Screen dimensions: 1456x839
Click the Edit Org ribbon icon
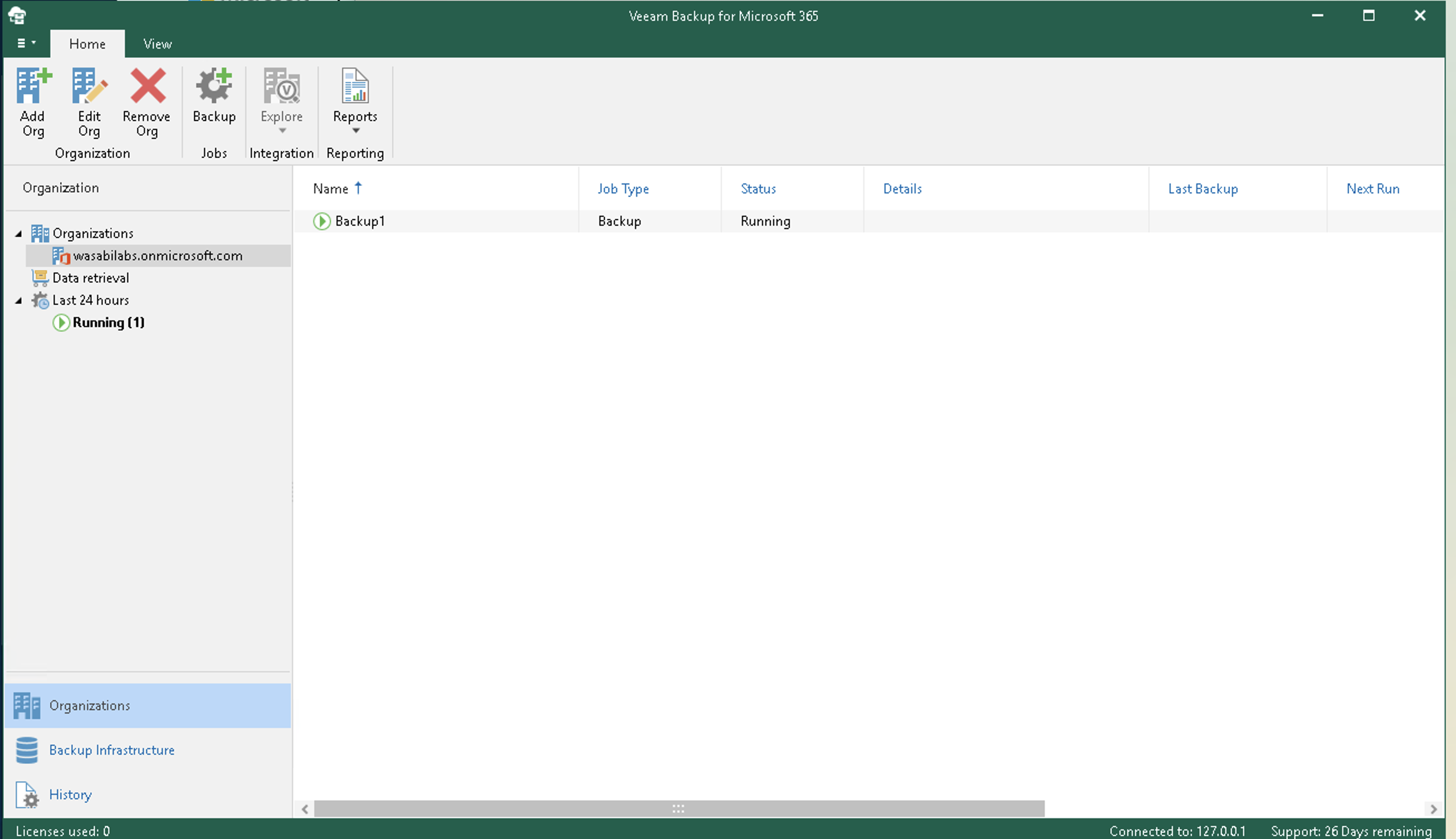click(x=89, y=85)
